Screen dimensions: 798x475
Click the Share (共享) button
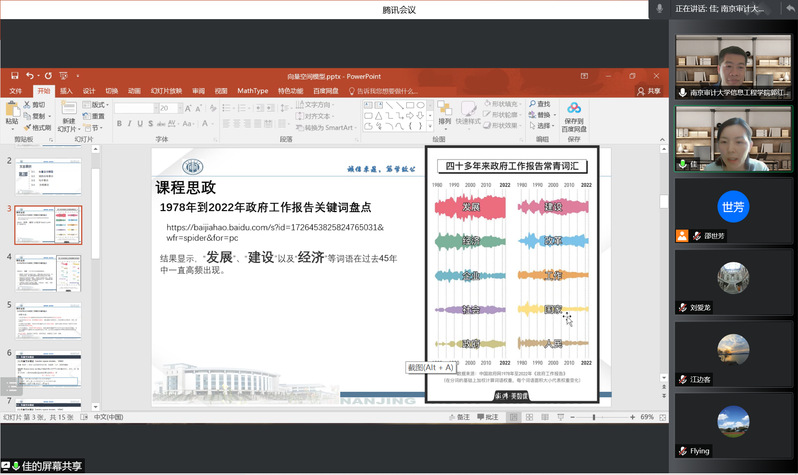pos(650,90)
